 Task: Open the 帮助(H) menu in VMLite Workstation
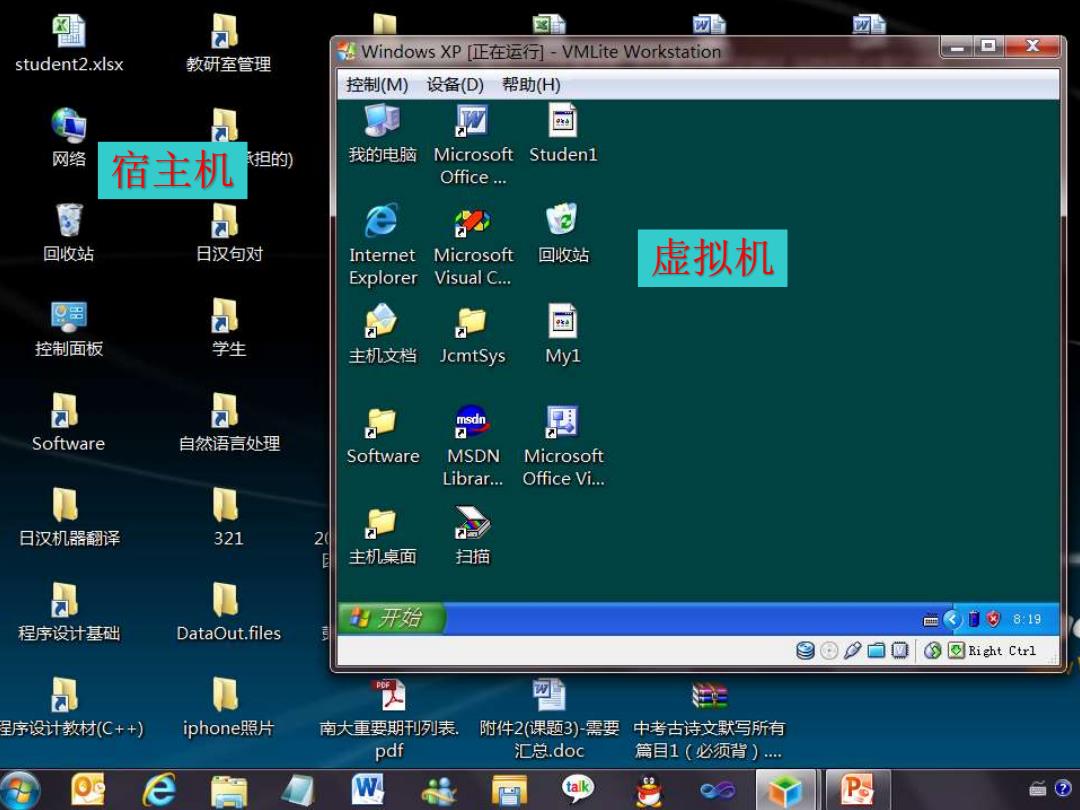tap(530, 85)
